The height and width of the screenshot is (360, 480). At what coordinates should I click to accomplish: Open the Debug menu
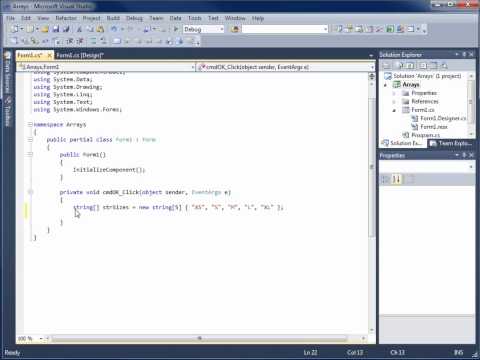134,18
